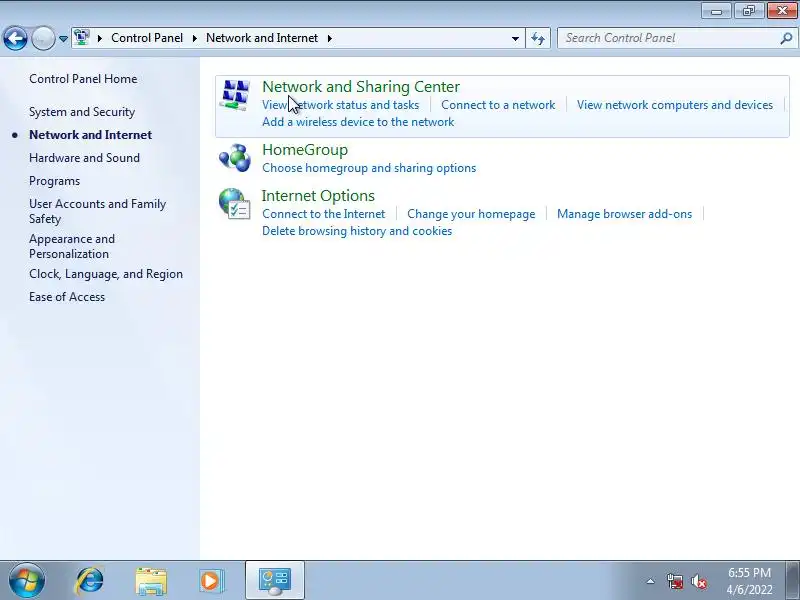Open the Internet Options globe icon
Viewport: 800px width, 600px height.
[x=235, y=204]
